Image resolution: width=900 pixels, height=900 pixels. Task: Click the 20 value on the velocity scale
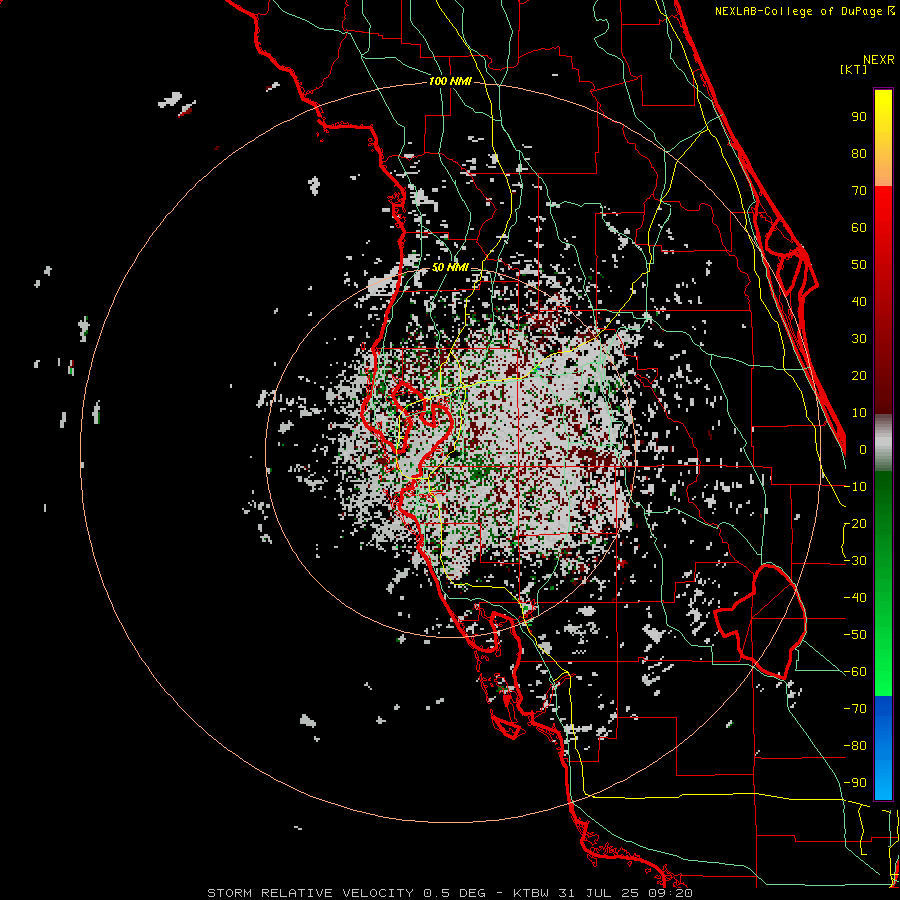(859, 376)
